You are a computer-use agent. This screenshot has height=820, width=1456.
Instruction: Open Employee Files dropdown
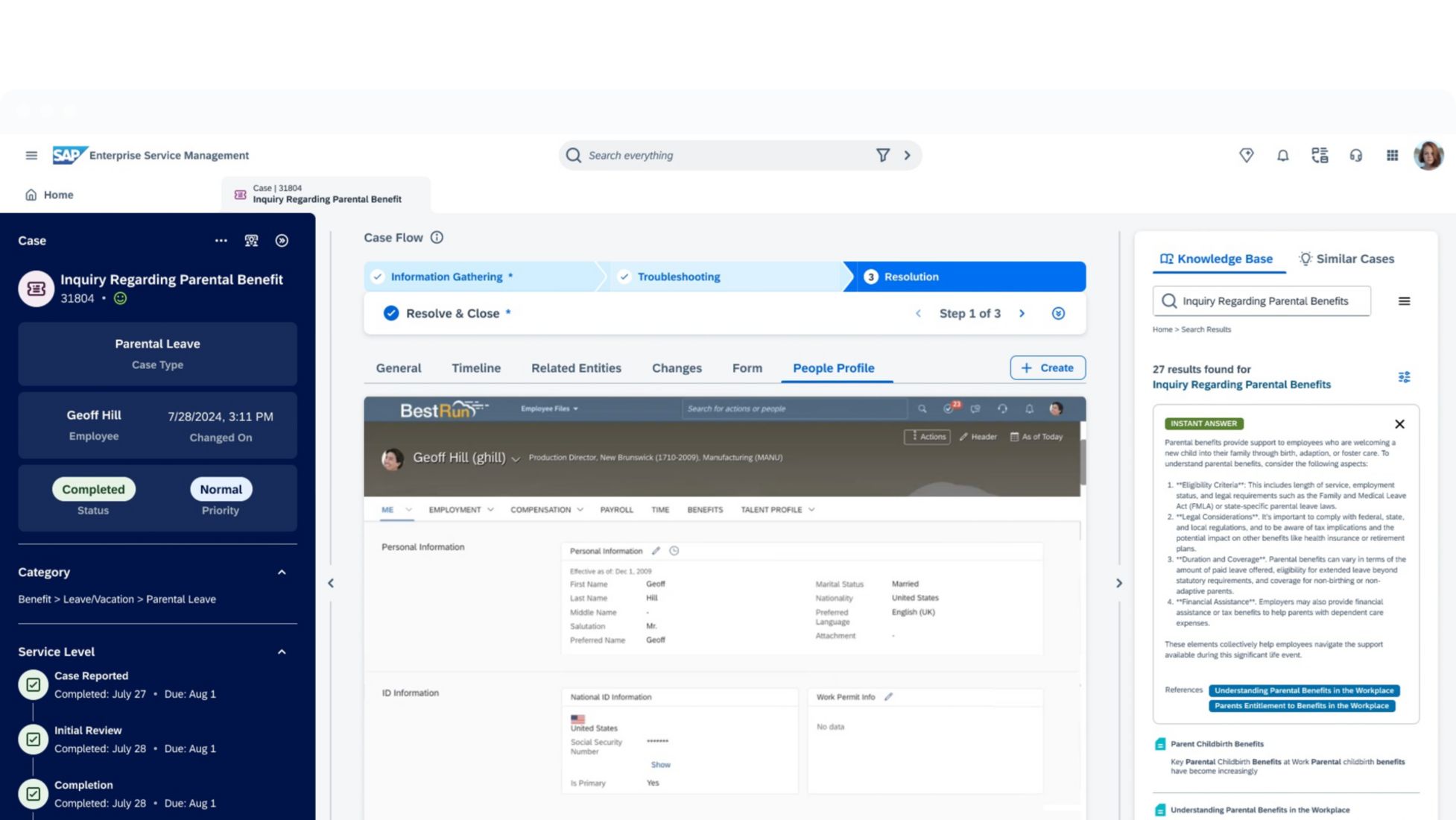tap(549, 409)
